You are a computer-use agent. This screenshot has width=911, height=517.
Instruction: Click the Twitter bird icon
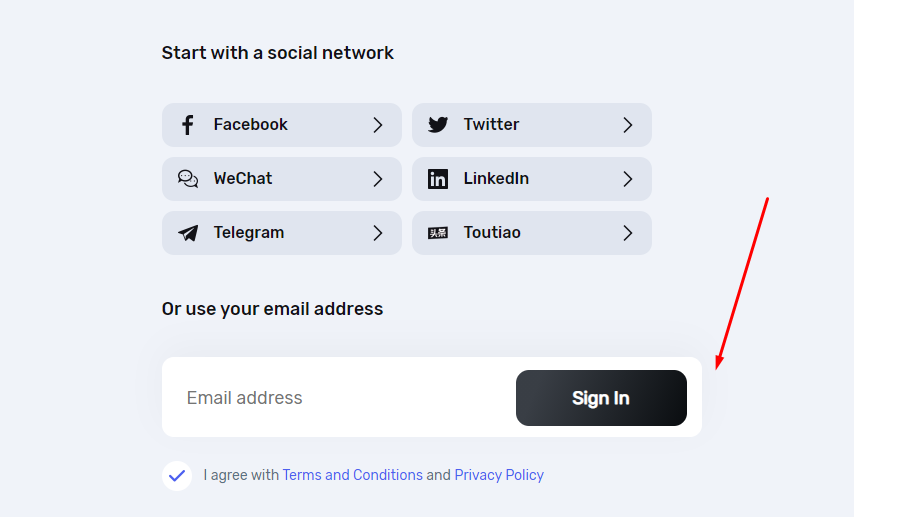438,125
